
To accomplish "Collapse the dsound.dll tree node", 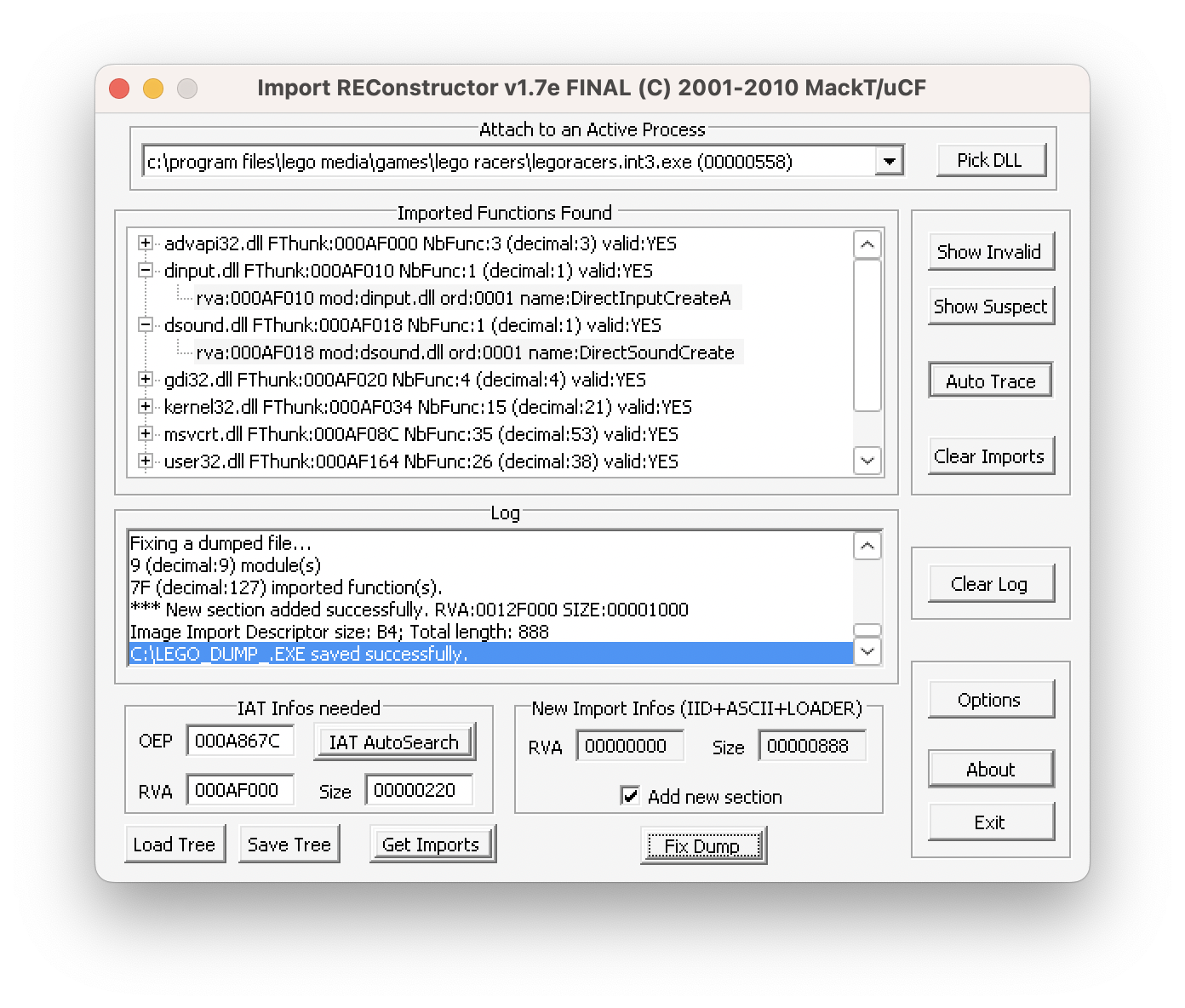I will pyautogui.click(x=146, y=325).
